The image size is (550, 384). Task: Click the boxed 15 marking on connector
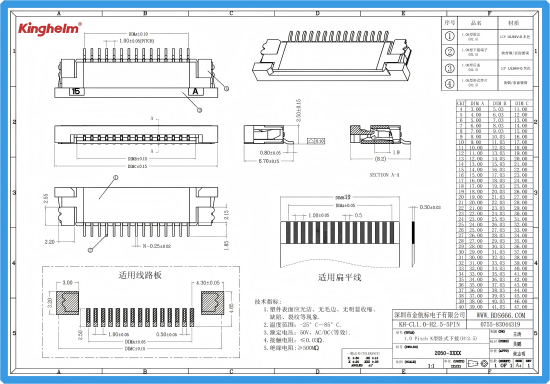pyautogui.click(x=76, y=92)
